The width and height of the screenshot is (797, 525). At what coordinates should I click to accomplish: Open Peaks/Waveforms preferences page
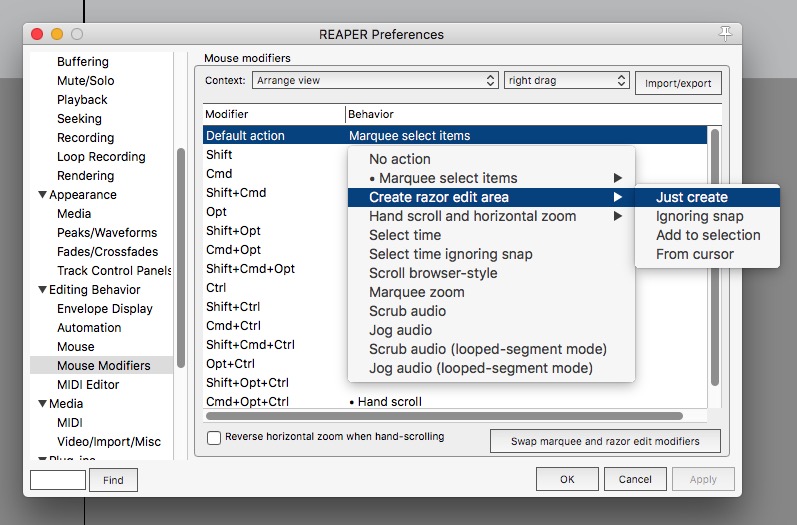(x=107, y=233)
